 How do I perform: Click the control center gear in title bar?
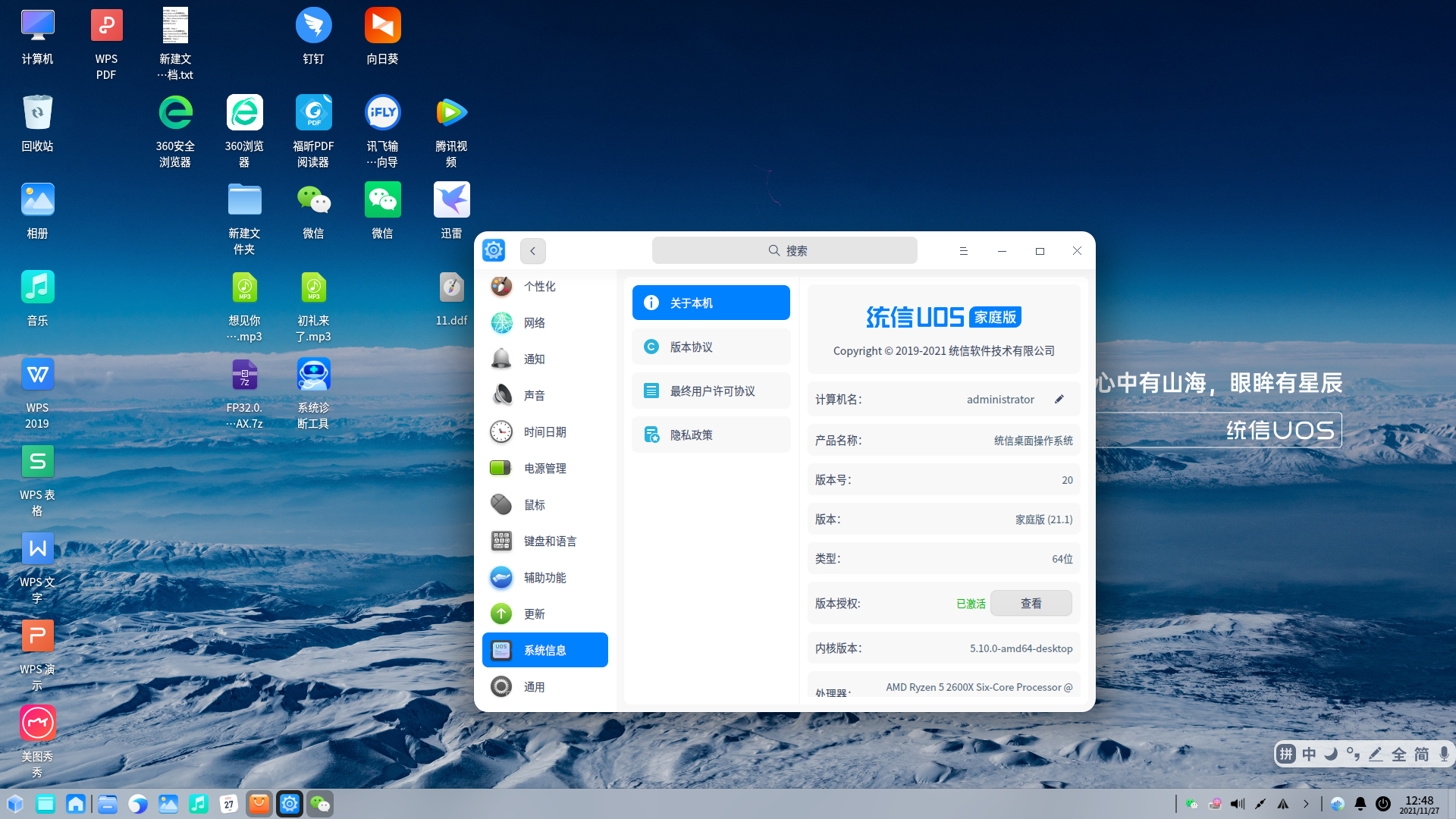(x=494, y=250)
